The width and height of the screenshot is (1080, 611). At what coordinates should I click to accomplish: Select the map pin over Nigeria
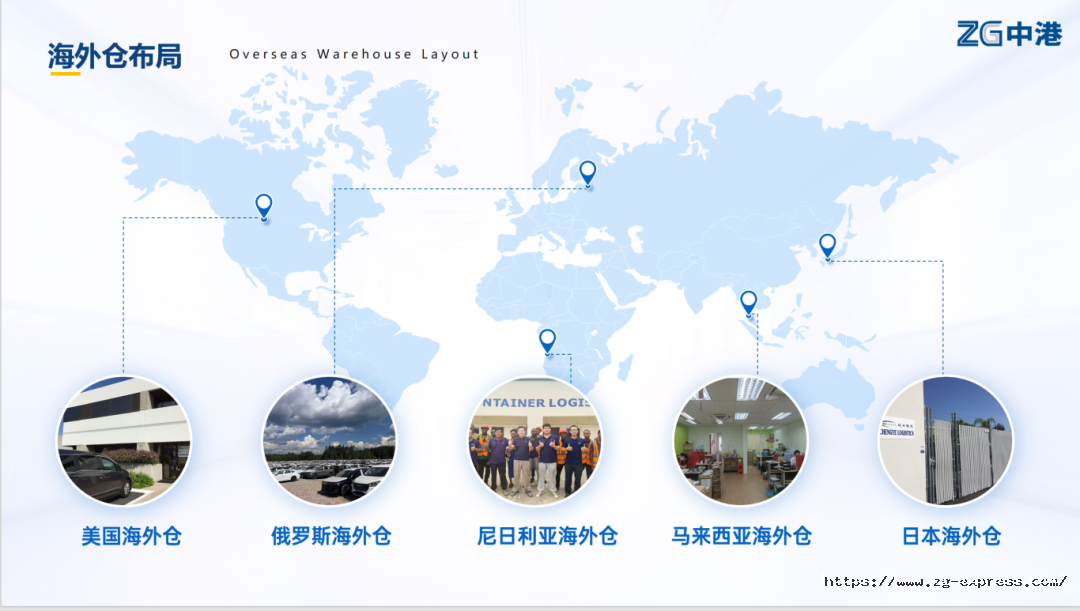tap(548, 341)
